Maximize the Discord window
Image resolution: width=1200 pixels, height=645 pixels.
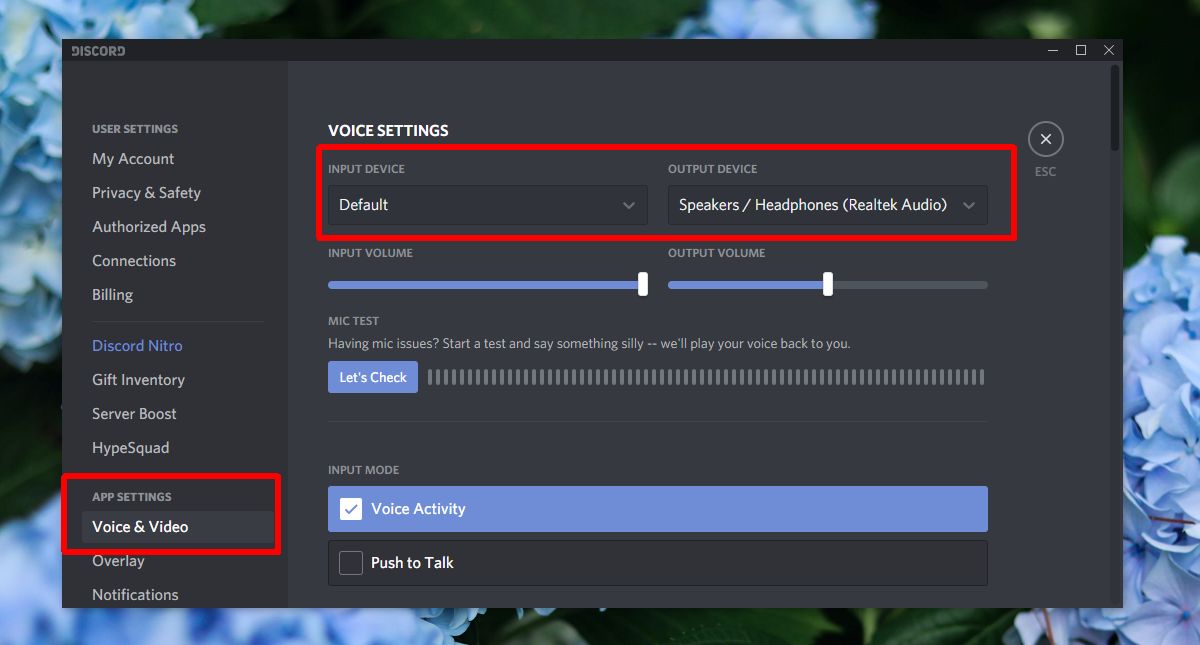[x=1081, y=50]
